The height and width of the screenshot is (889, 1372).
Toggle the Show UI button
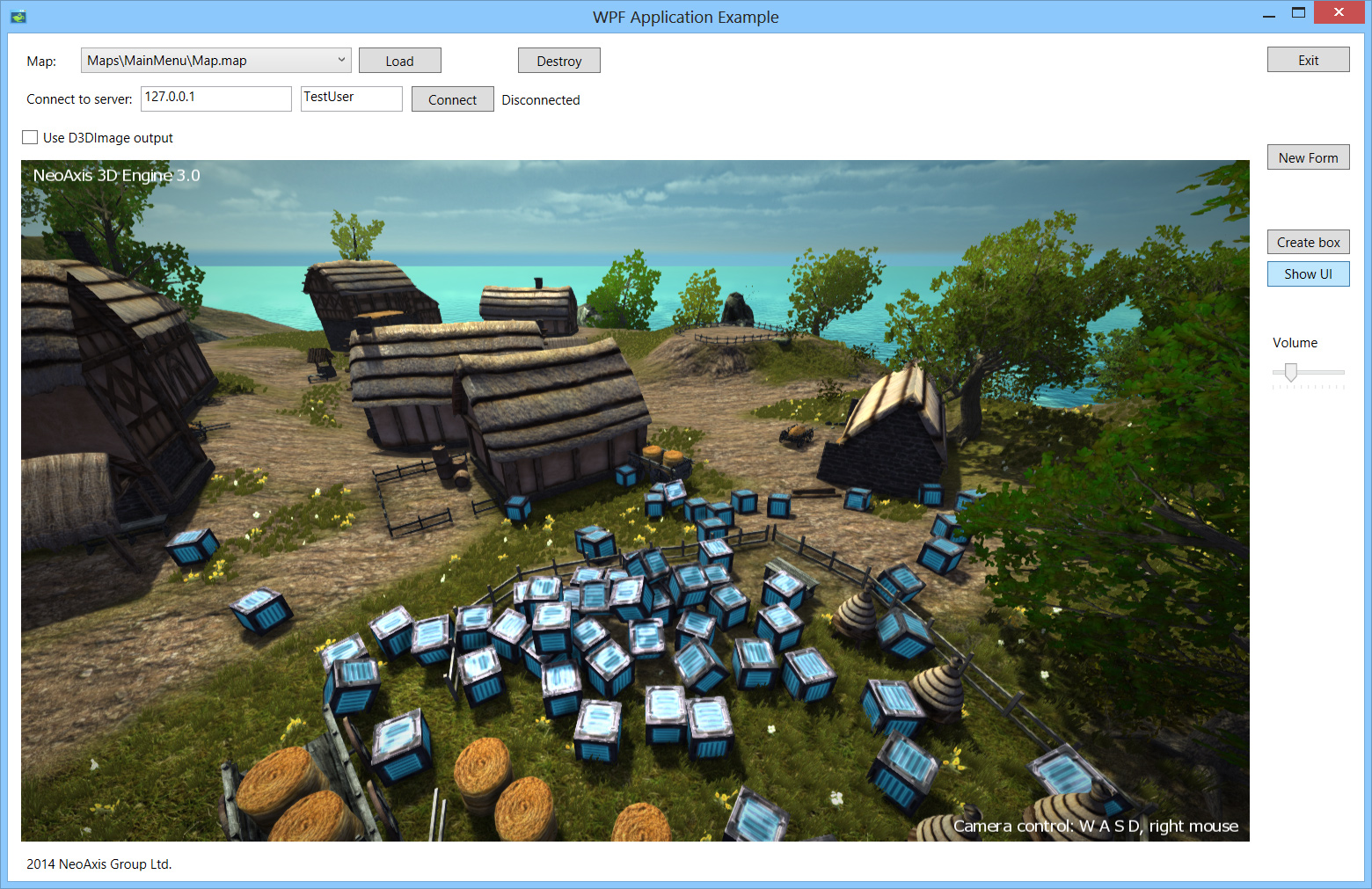click(1308, 274)
